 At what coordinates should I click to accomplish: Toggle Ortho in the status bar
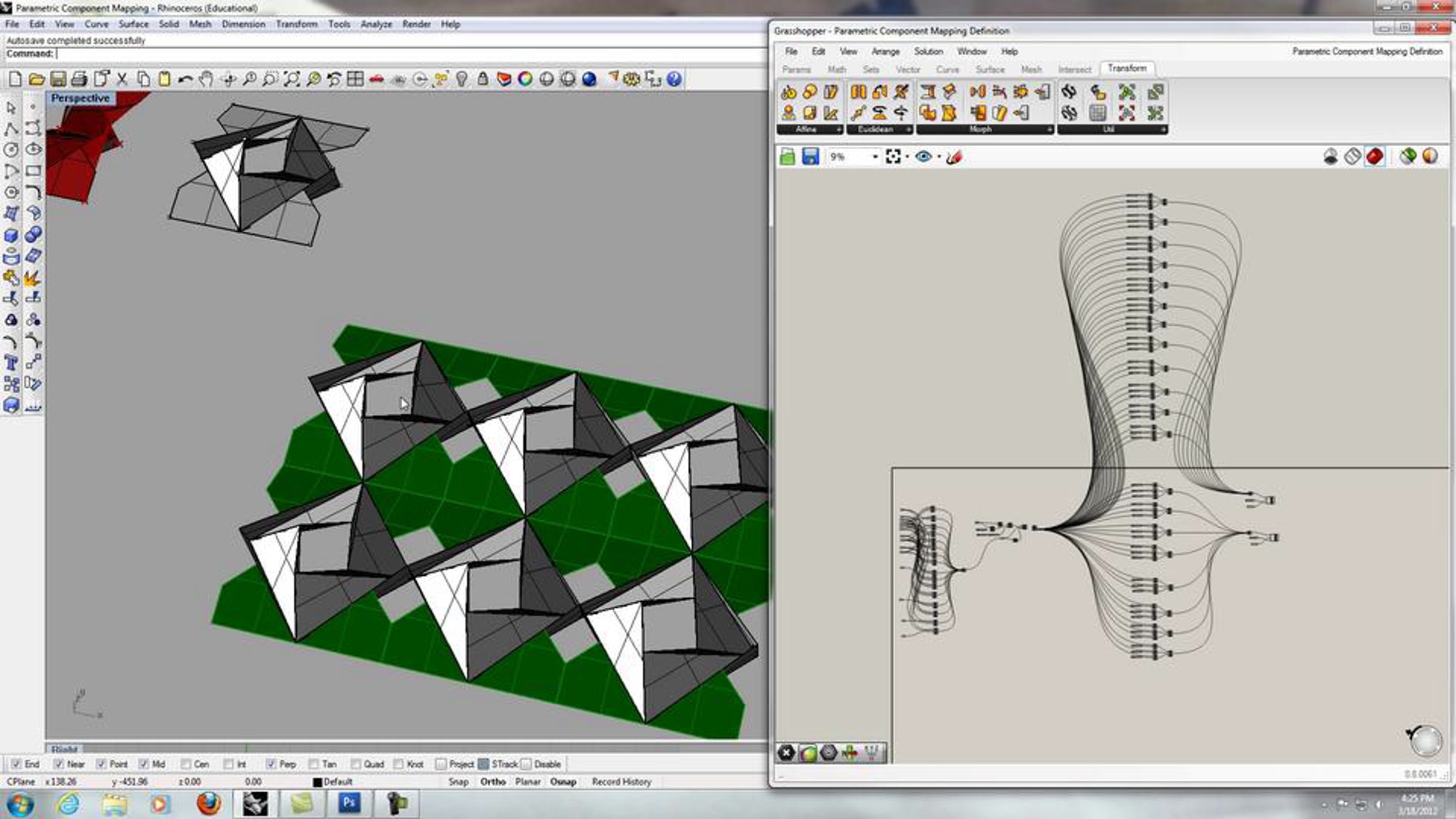point(493,782)
